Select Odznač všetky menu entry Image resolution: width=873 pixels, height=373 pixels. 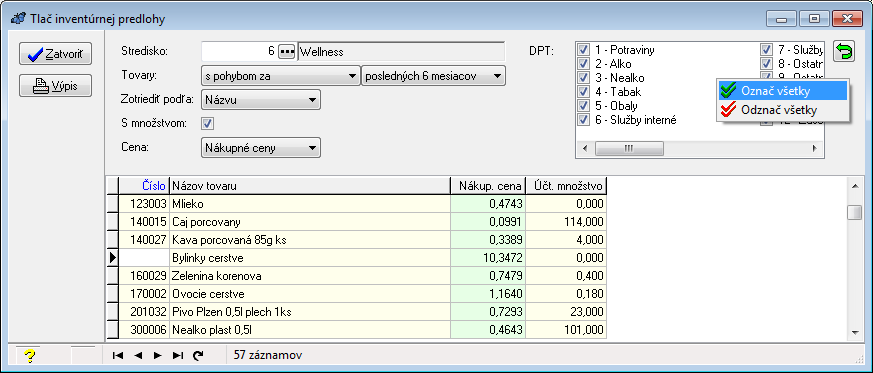[782, 110]
